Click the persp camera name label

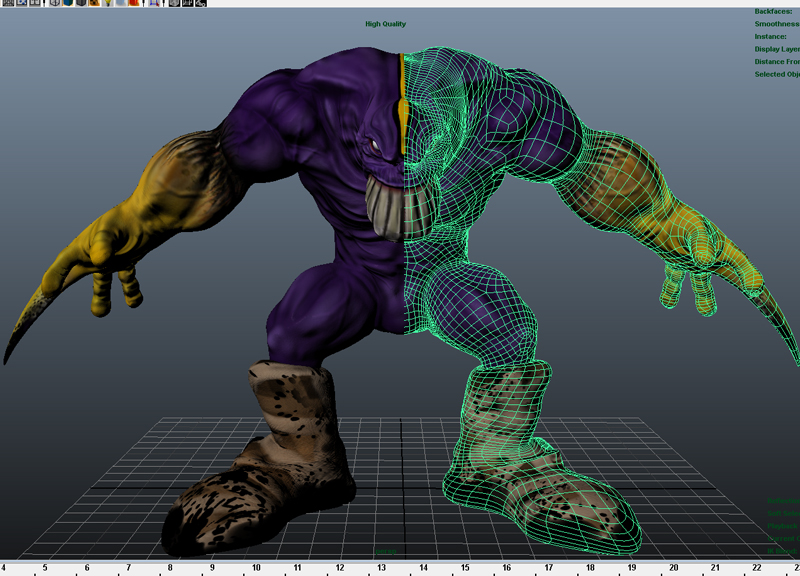click(386, 551)
